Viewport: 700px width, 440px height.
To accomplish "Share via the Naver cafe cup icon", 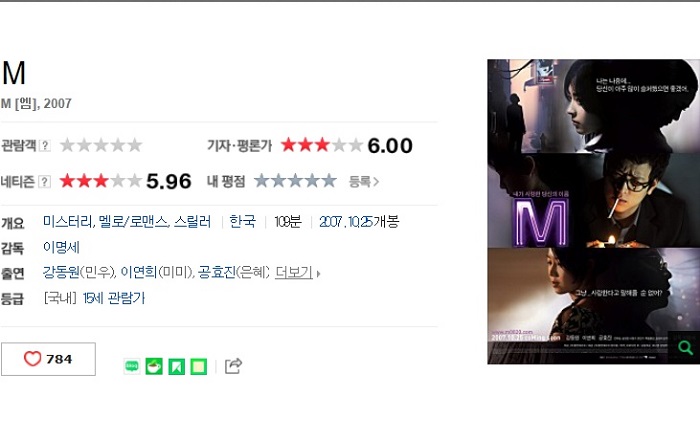I will [154, 366].
